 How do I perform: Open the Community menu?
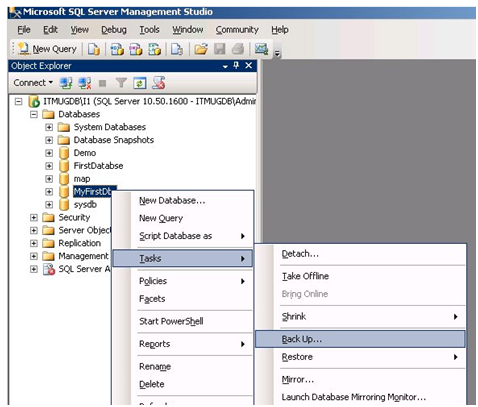click(237, 30)
